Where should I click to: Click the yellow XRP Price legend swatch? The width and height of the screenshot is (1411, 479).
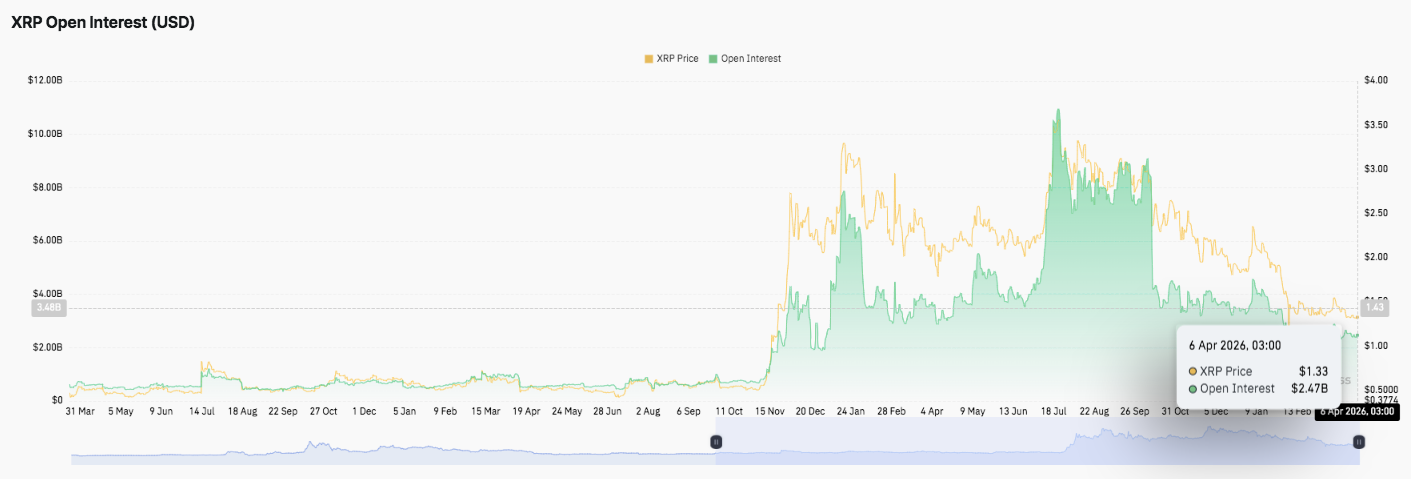(x=649, y=59)
